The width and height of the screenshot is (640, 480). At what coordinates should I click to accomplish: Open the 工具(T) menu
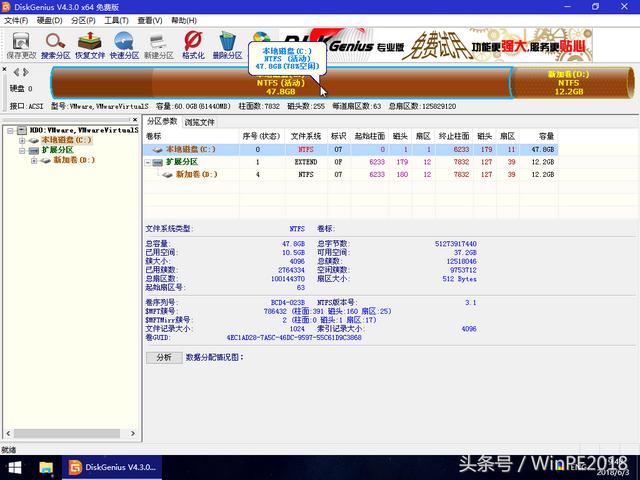pyautogui.click(x=116, y=20)
